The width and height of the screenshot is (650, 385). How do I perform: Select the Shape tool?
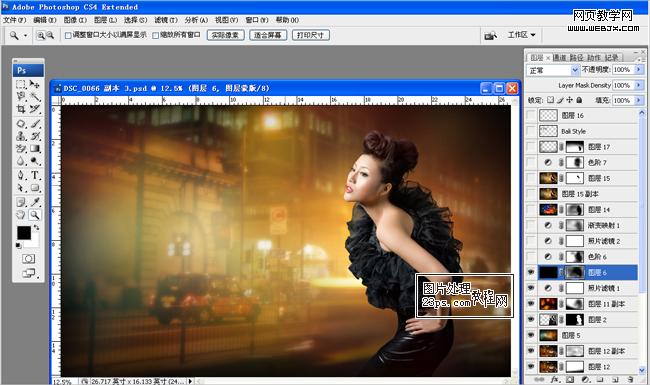point(35,188)
